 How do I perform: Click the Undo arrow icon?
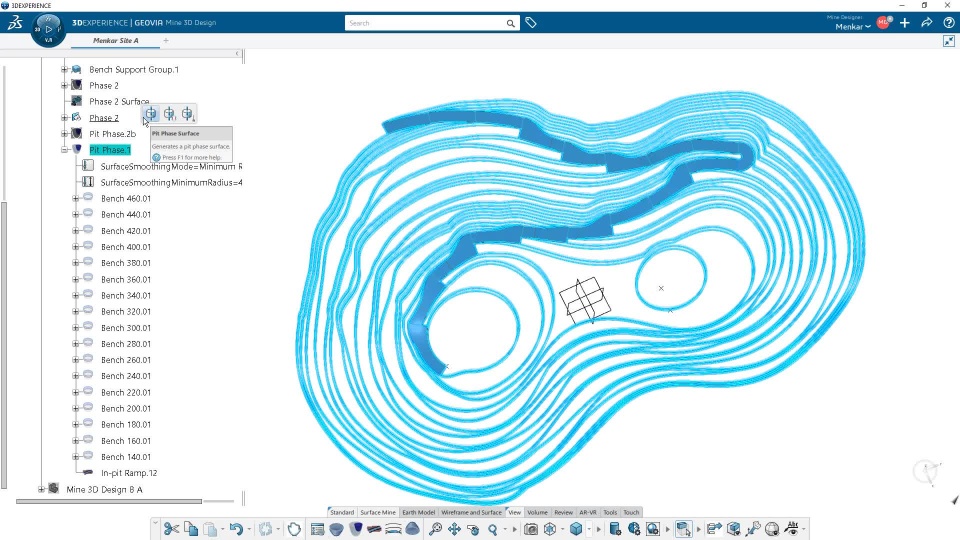(x=236, y=529)
